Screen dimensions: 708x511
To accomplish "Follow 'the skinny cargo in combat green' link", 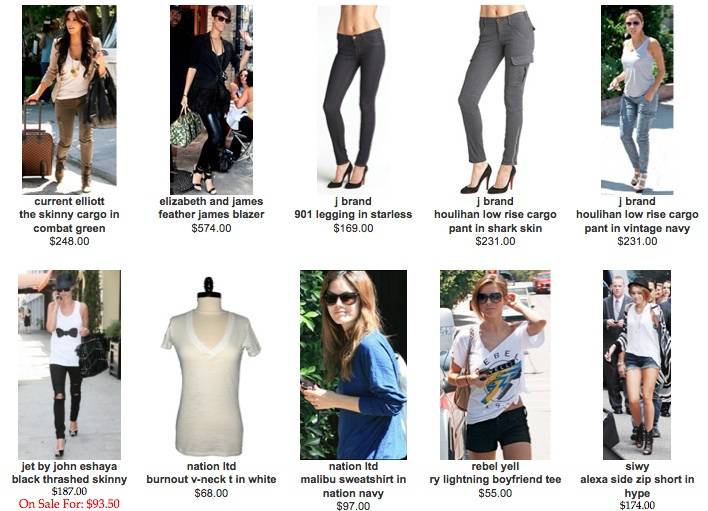I will [x=69, y=221].
